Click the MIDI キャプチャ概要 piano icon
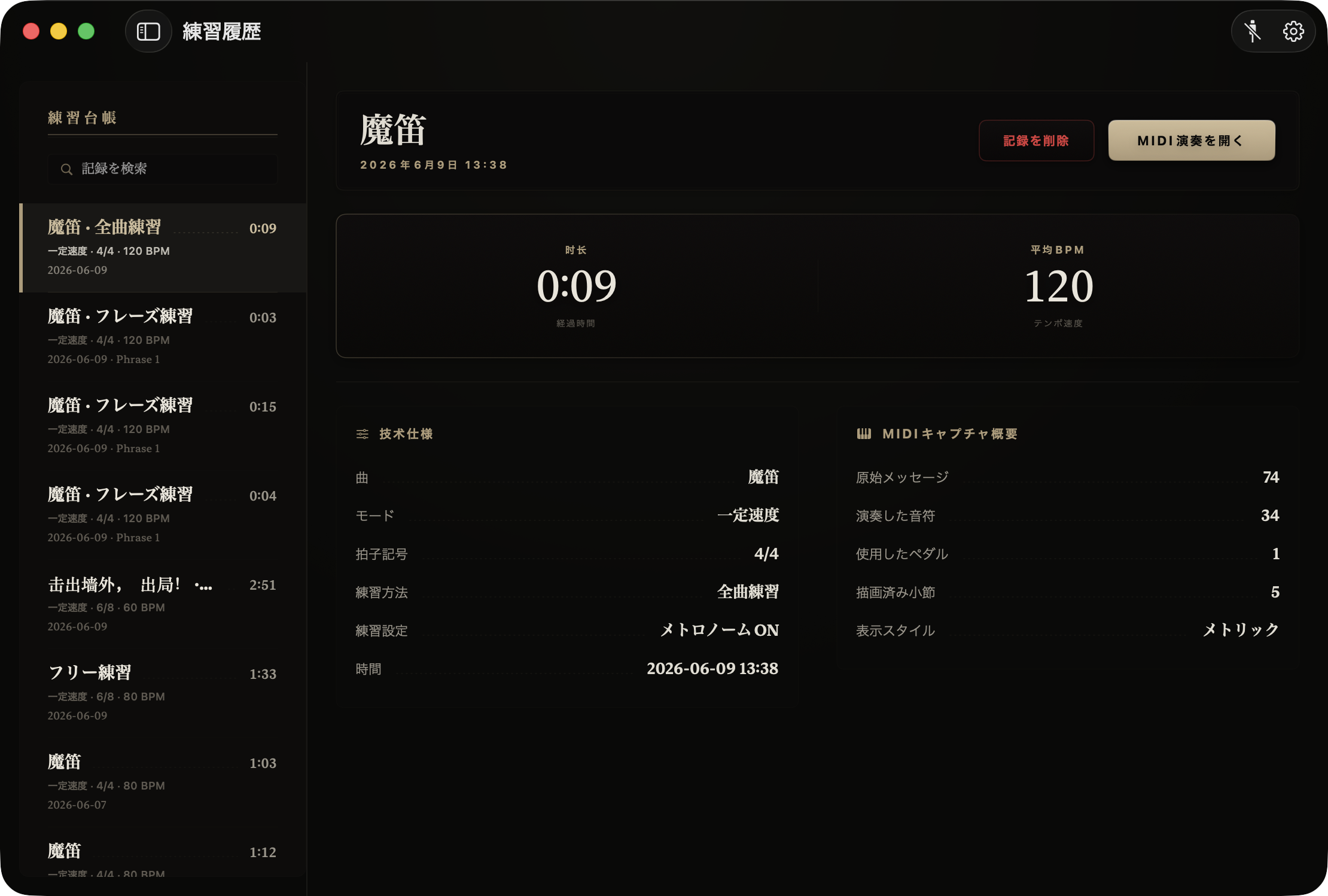1328x896 pixels. 864,434
